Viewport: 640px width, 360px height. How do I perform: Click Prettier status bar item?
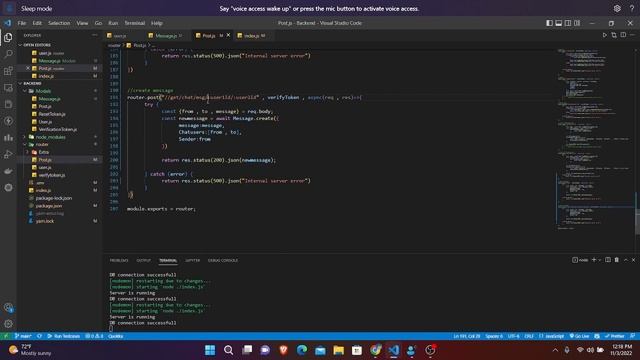coord(615,336)
